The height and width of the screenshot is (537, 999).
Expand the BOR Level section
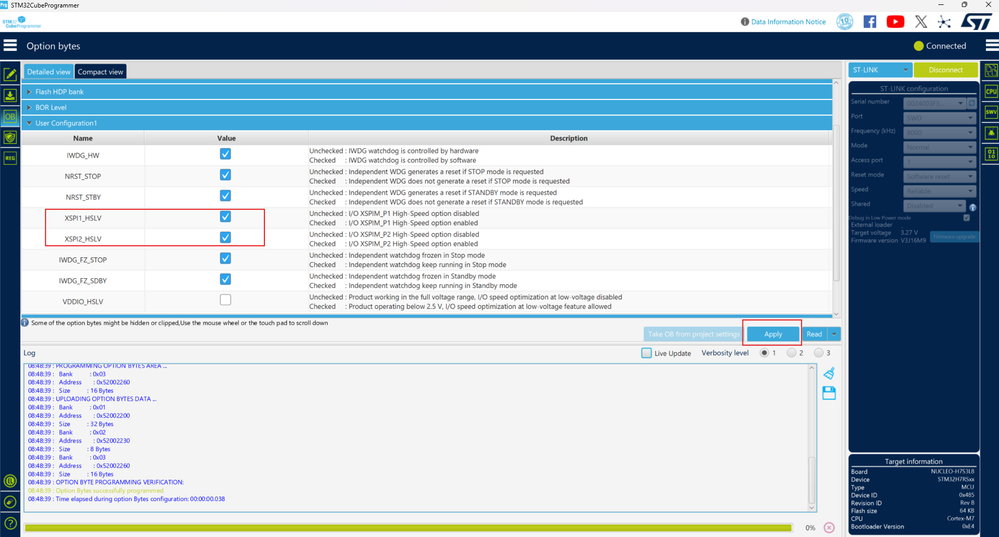tap(427, 107)
